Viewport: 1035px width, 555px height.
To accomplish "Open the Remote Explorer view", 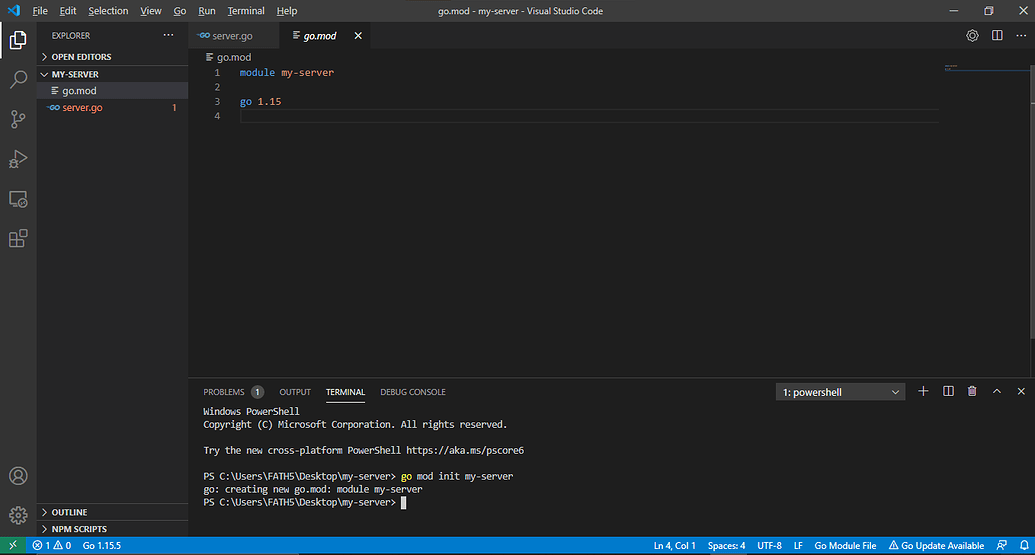I will point(18,199).
